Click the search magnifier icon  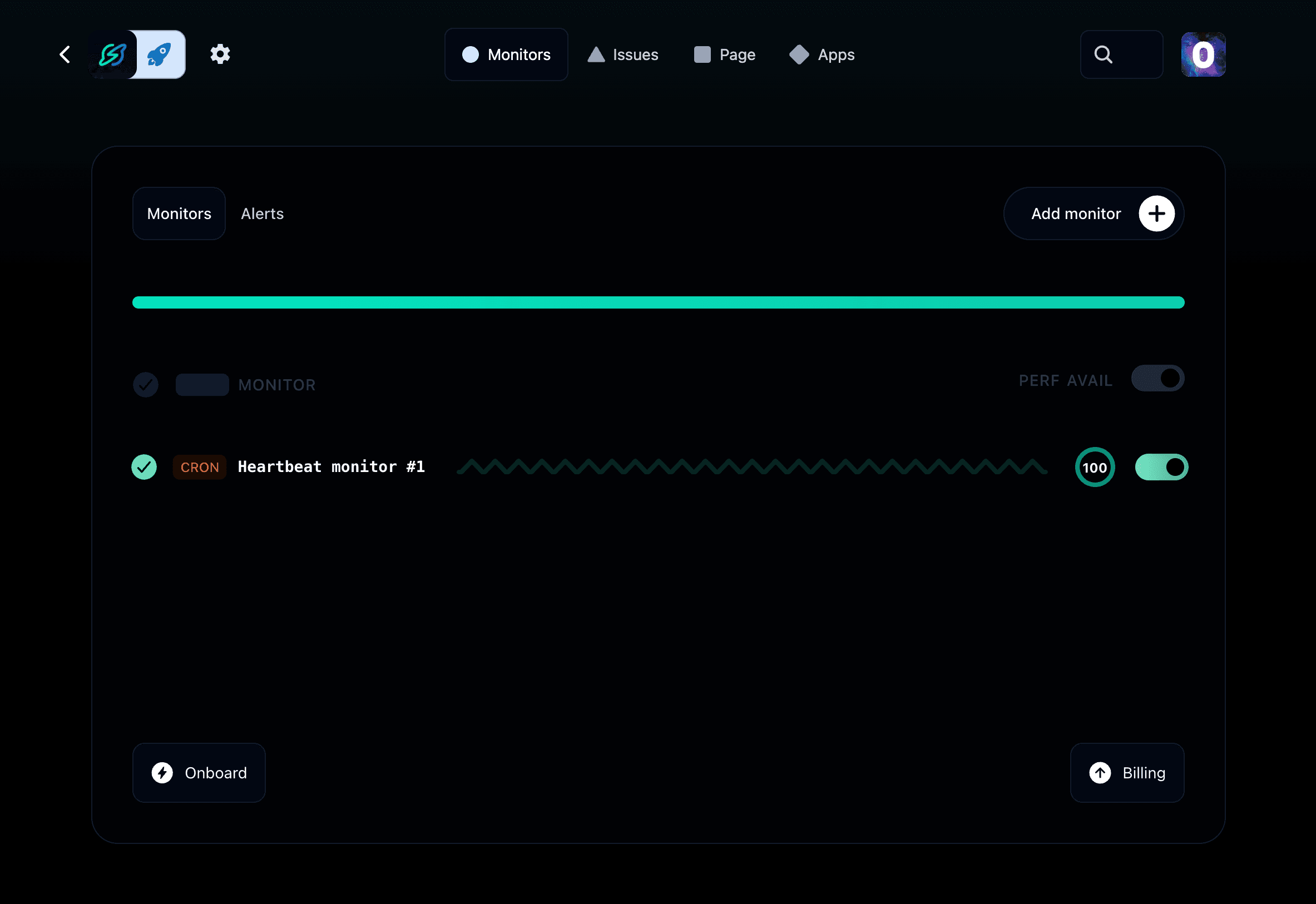[x=1103, y=55]
